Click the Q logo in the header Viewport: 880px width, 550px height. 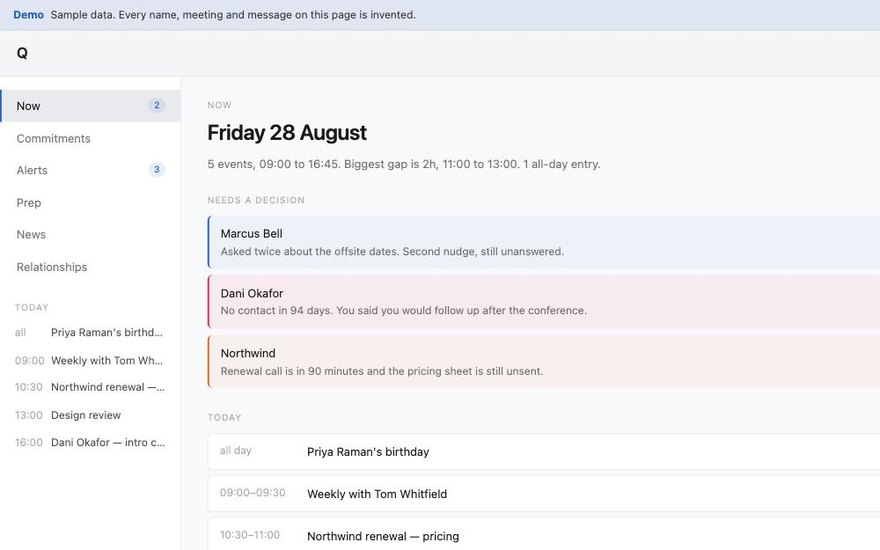click(22, 53)
